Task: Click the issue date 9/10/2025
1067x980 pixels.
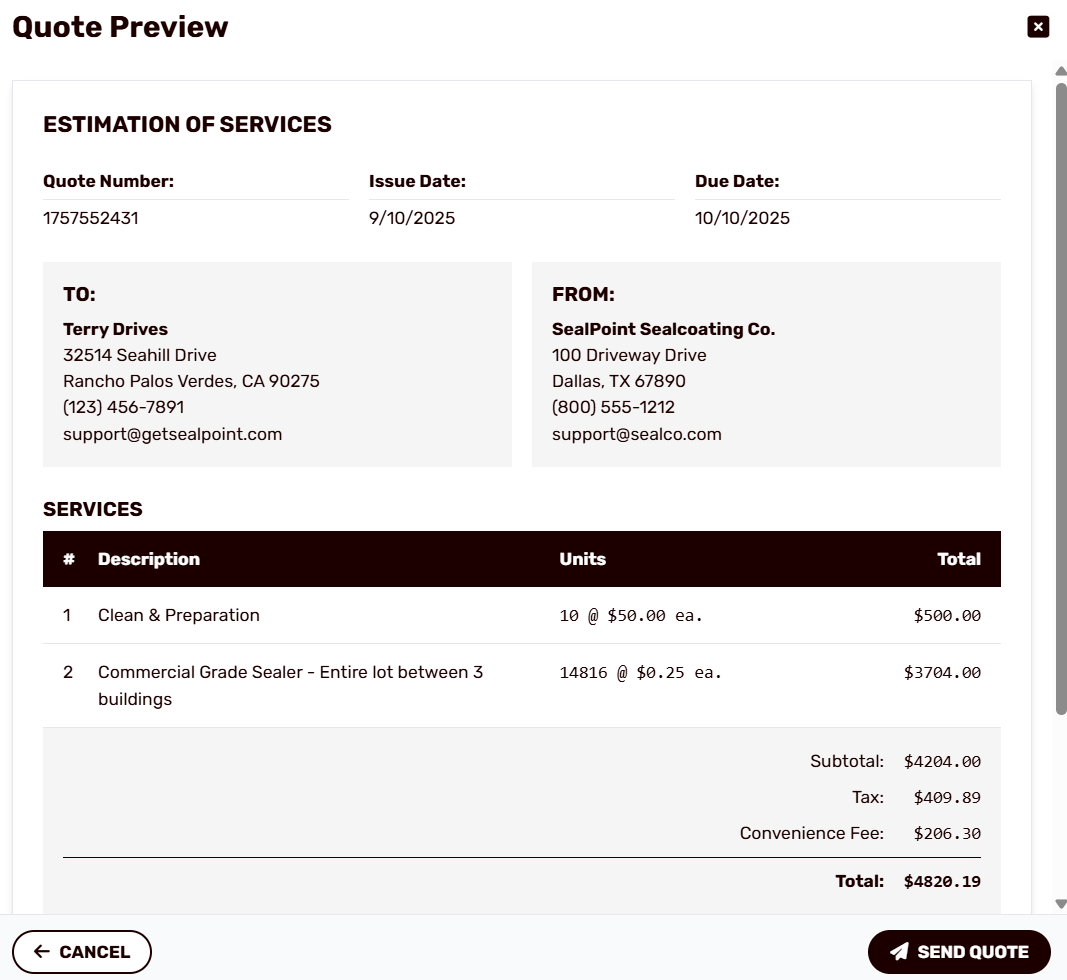Action: 412,218
